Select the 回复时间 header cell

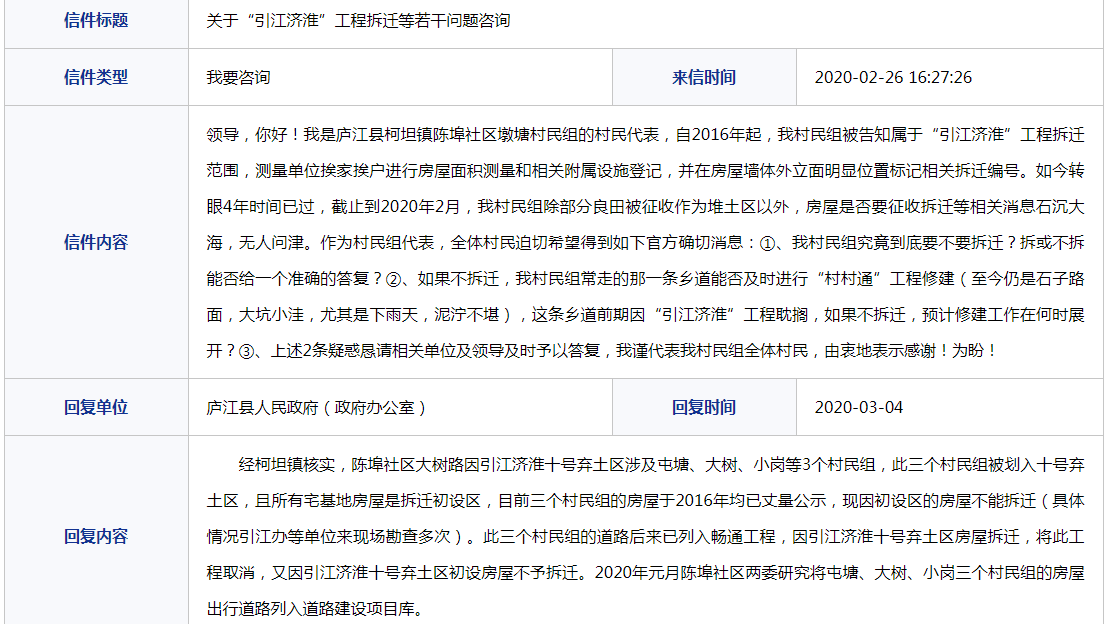(704, 407)
